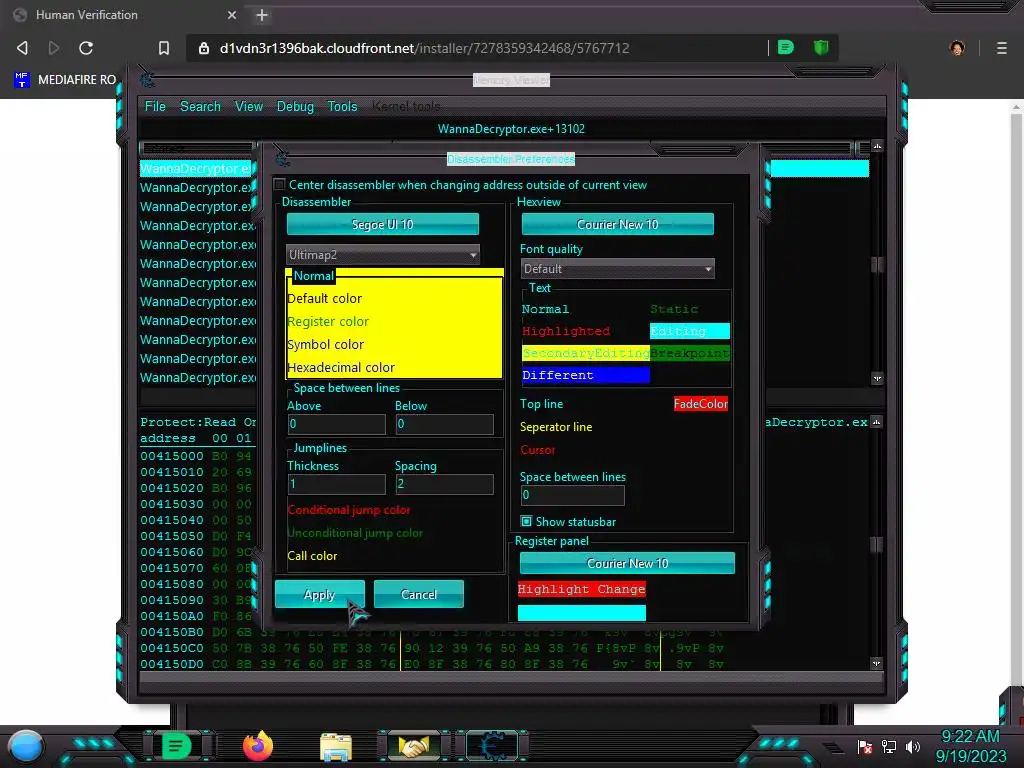Open Firefox from the taskbar

[x=257, y=746]
